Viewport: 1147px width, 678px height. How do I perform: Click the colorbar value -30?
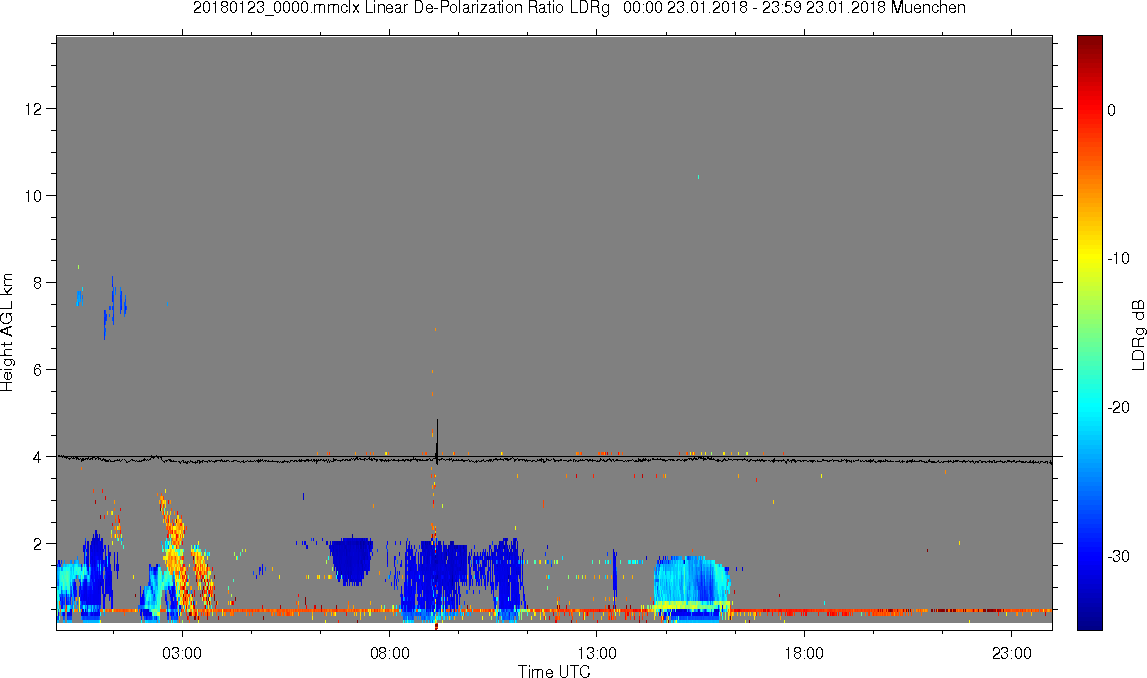[1118, 557]
